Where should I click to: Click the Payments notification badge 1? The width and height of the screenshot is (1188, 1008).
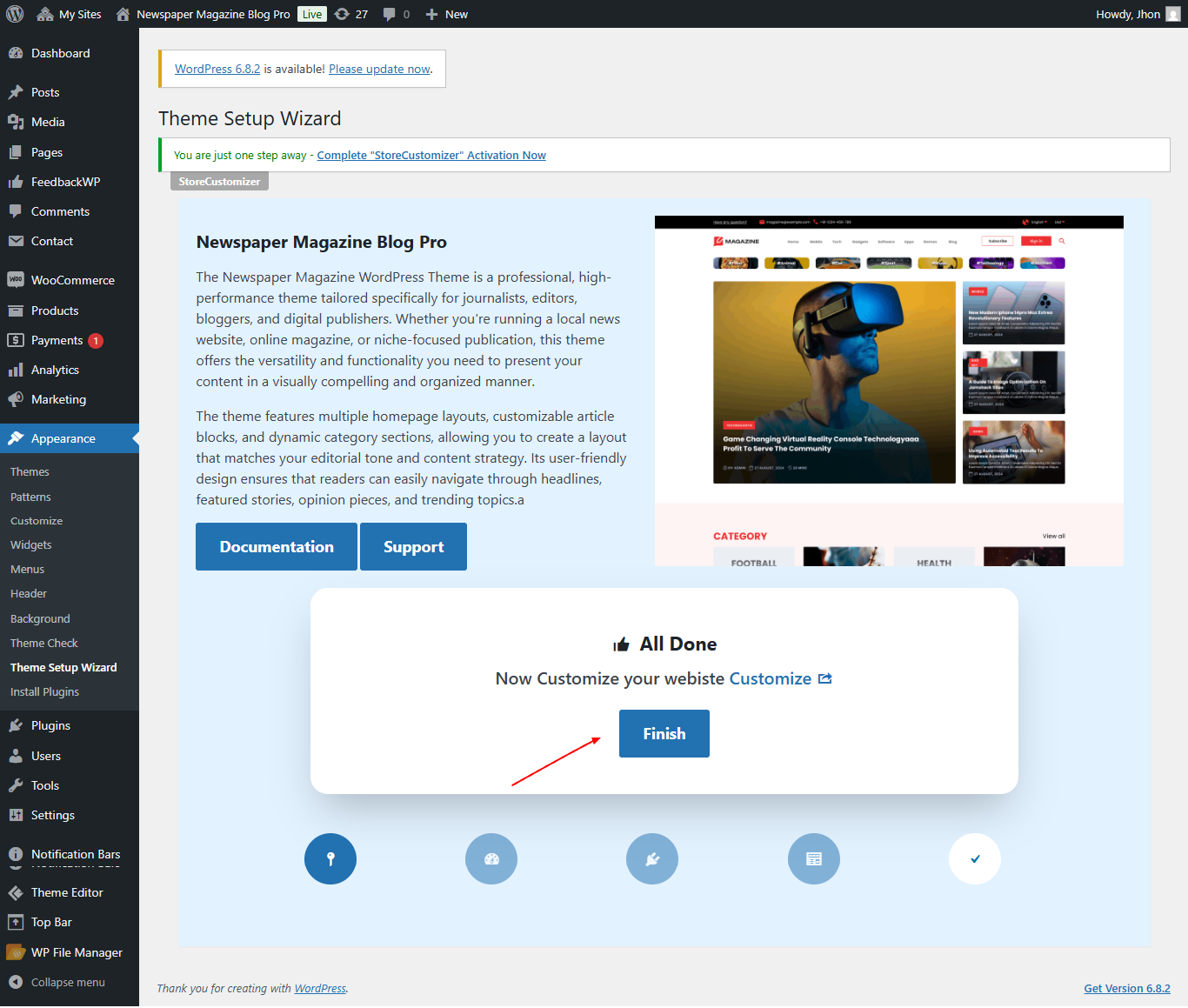pyautogui.click(x=96, y=341)
